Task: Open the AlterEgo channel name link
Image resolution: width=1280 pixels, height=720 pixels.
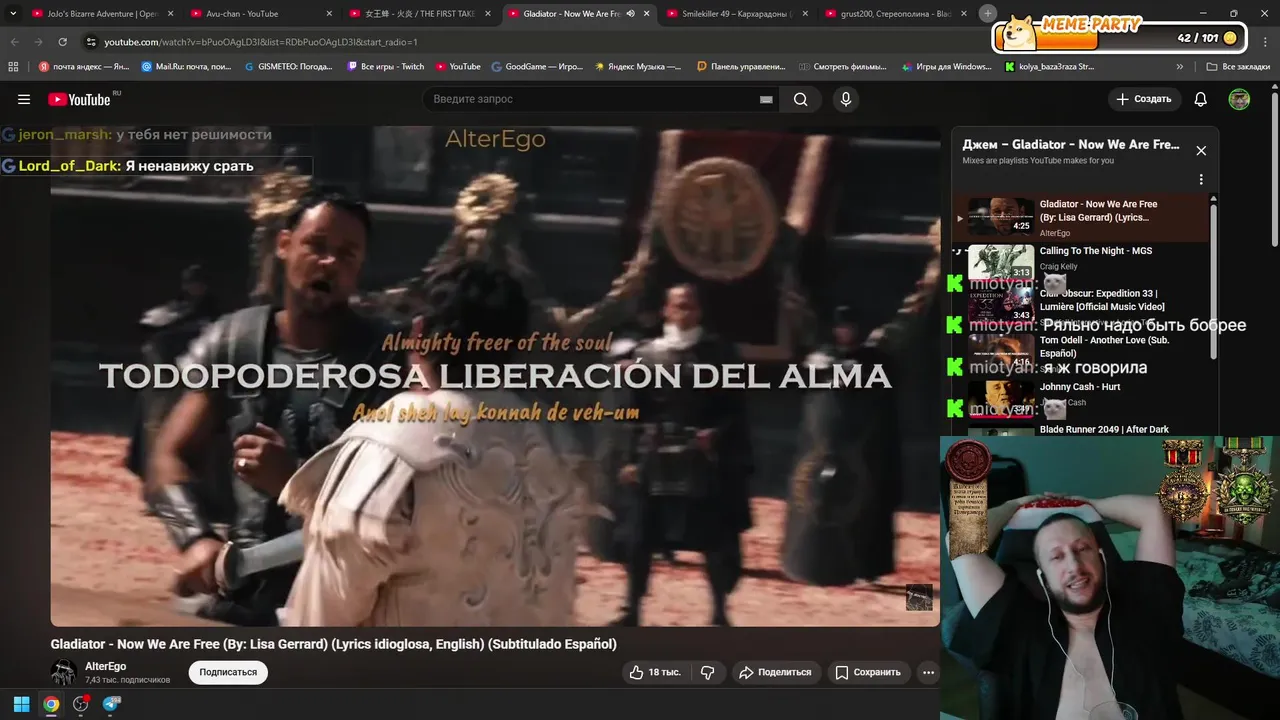Action: tap(105, 666)
